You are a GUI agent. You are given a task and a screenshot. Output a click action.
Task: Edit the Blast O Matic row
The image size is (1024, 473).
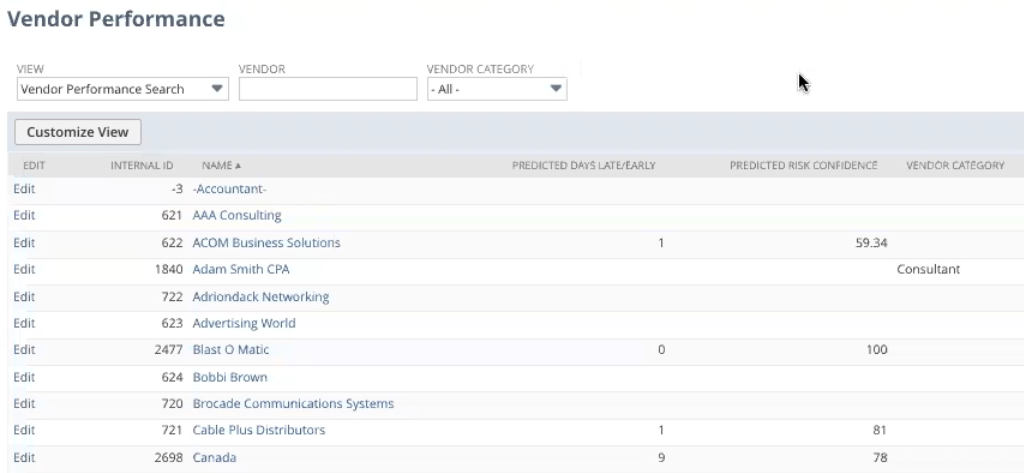pos(24,350)
